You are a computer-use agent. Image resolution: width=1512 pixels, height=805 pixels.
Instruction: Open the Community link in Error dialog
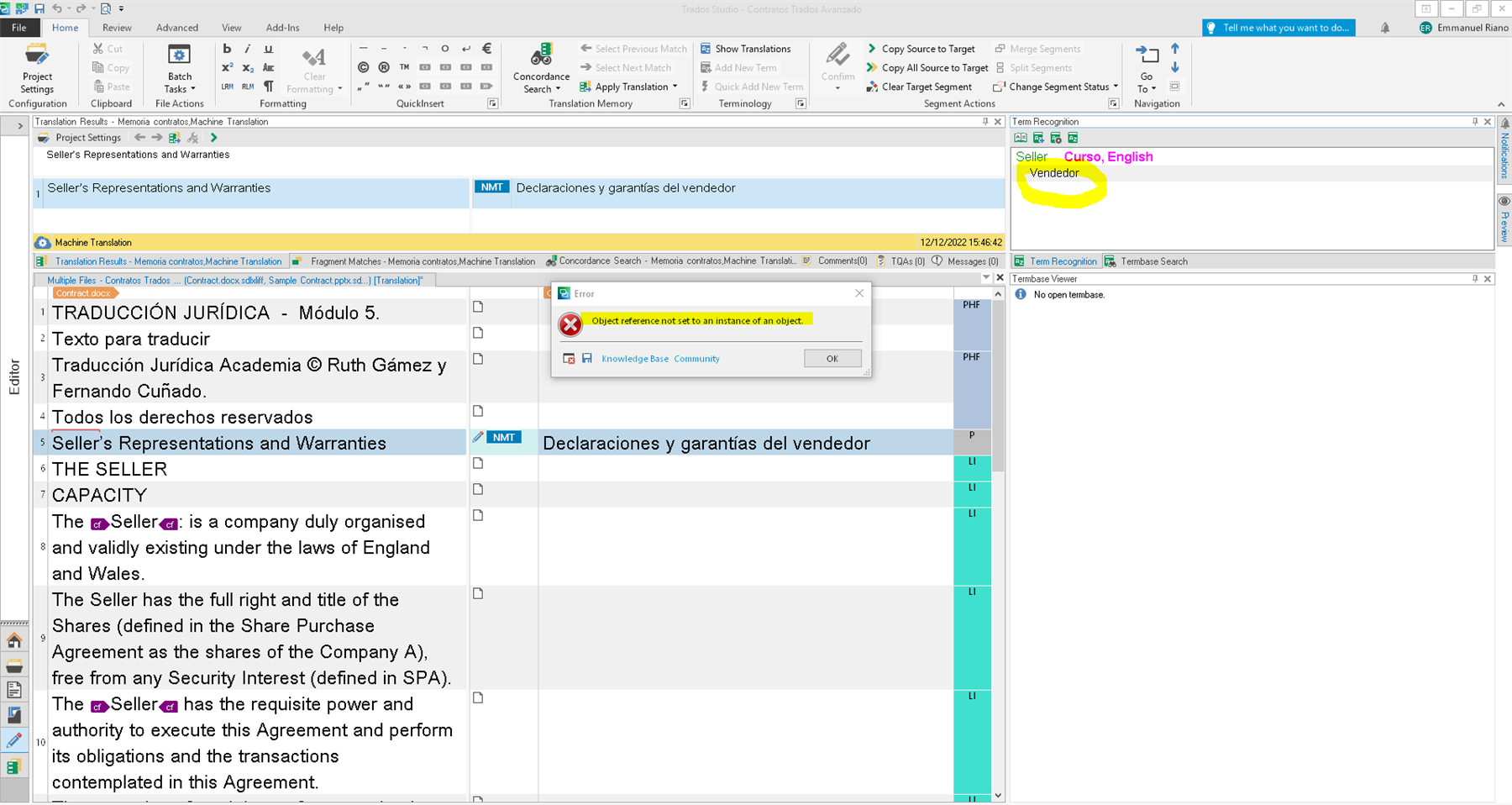pos(696,359)
